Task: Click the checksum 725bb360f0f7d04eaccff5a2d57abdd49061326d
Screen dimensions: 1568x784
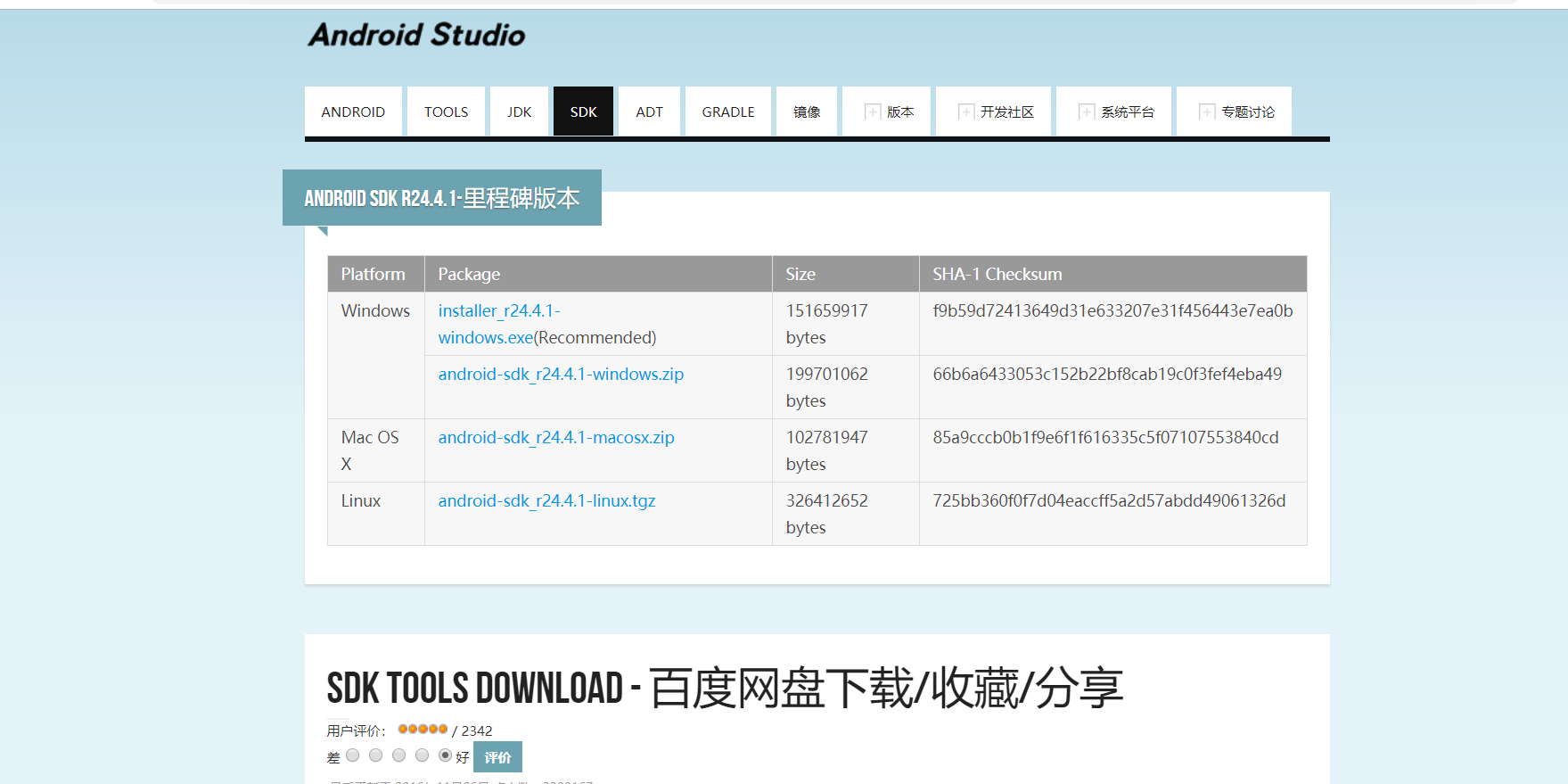Action: point(1109,500)
